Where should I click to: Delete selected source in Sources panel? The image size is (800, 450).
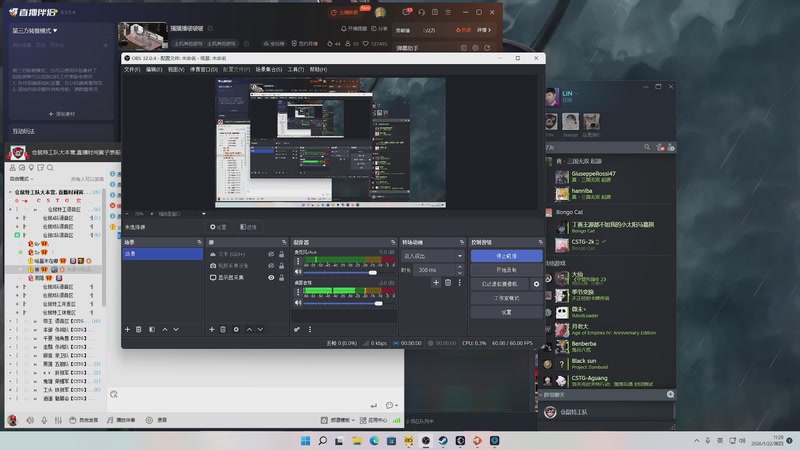pyautogui.click(x=223, y=330)
